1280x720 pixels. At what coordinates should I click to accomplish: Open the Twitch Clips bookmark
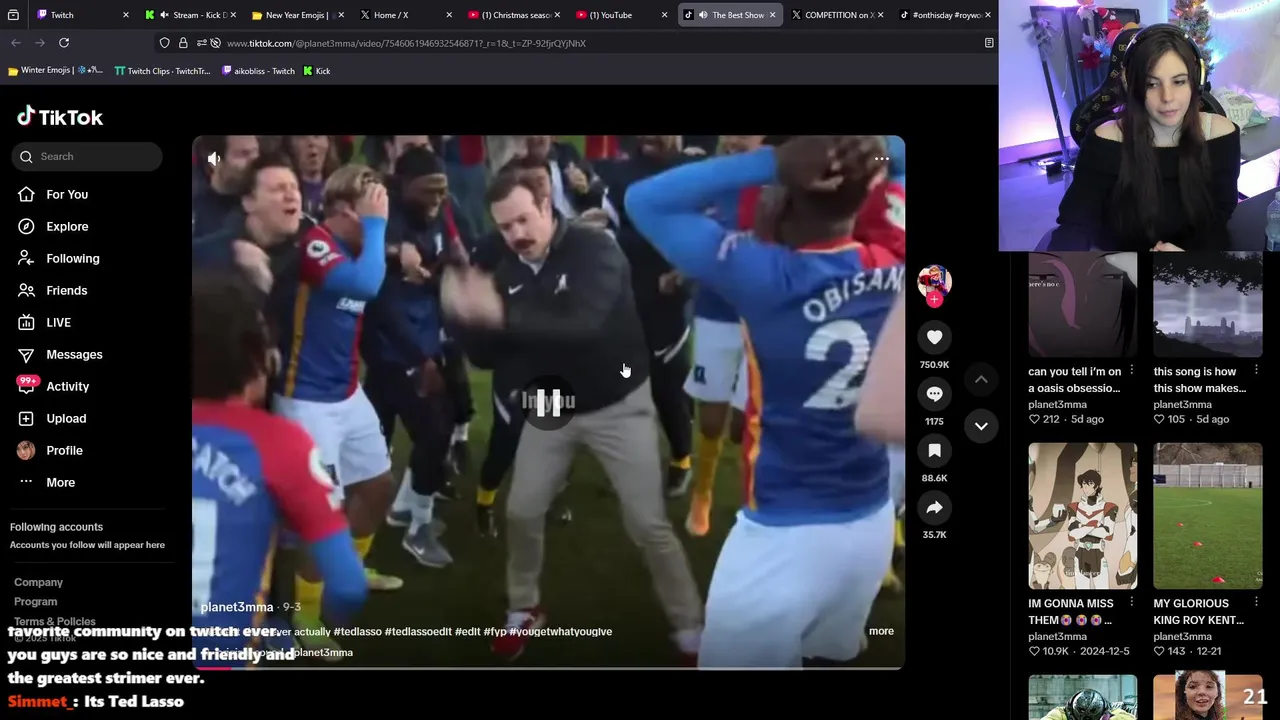point(162,71)
